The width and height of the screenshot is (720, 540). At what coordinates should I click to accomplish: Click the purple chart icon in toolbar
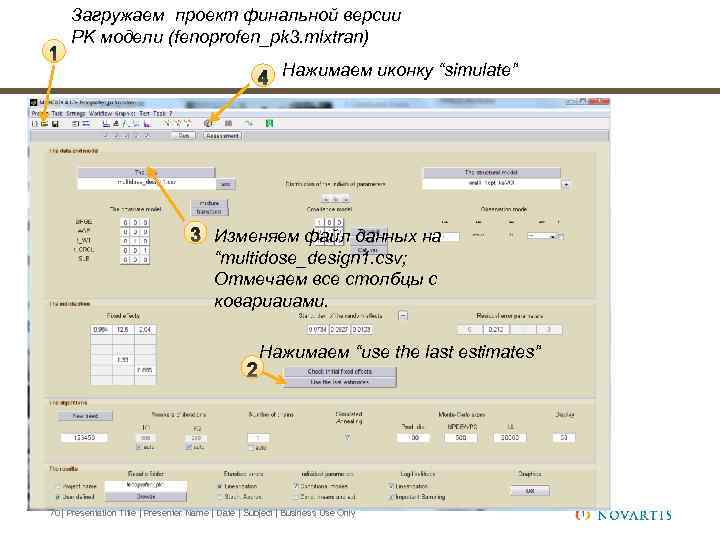[147, 124]
